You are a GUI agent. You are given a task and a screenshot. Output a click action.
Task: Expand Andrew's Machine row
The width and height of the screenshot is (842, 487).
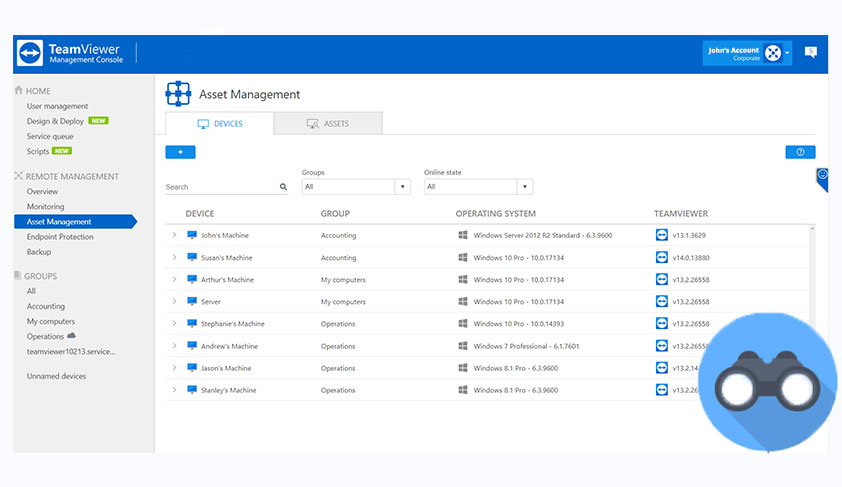pos(174,346)
